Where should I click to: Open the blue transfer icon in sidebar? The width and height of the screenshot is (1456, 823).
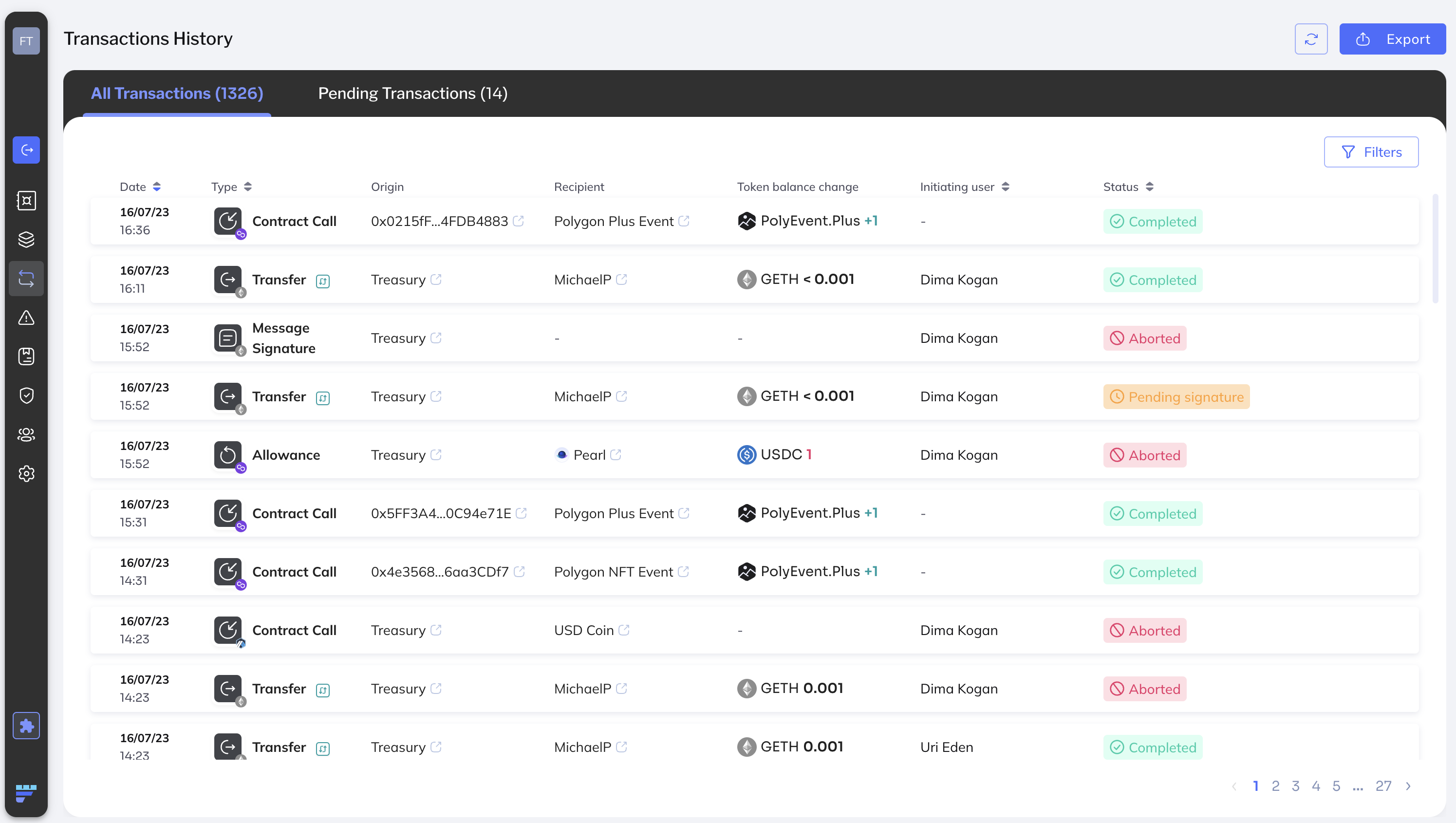[x=26, y=150]
